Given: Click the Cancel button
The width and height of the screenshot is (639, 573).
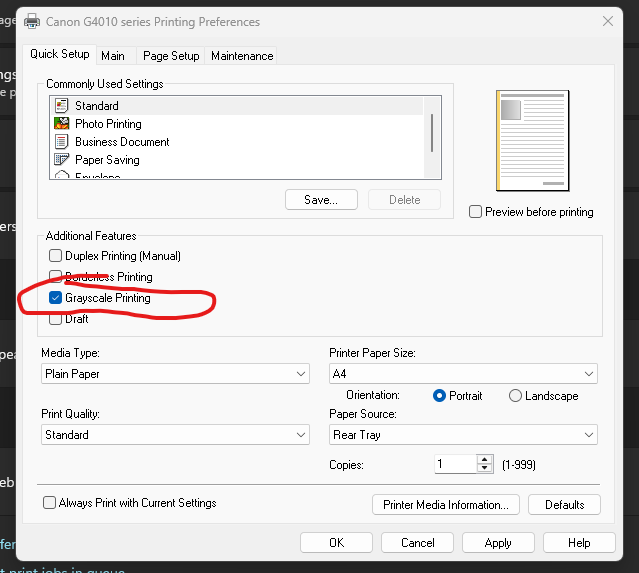Looking at the screenshot, I should pos(417,542).
